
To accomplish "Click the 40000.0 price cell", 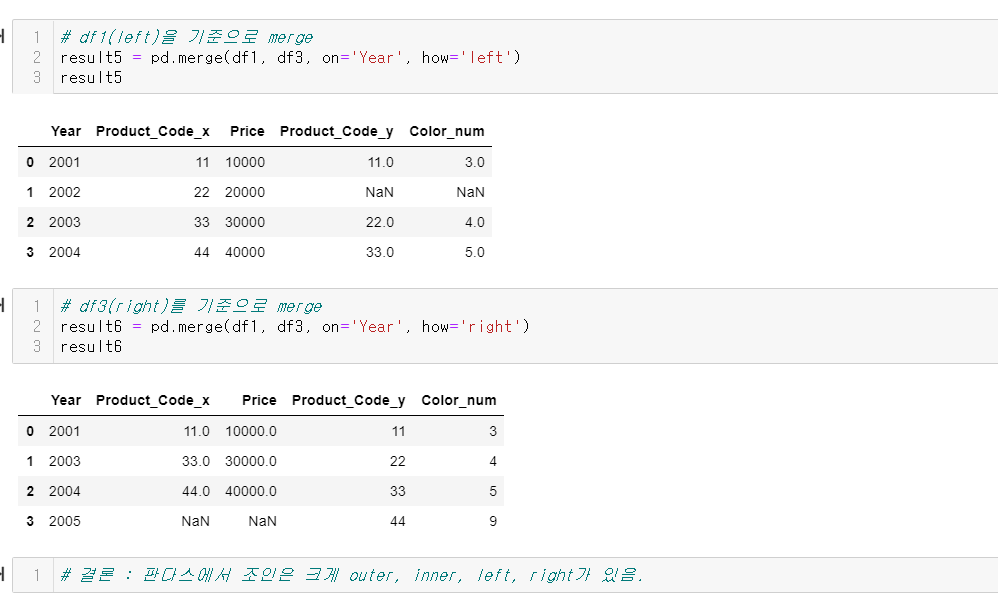I will [x=251, y=492].
